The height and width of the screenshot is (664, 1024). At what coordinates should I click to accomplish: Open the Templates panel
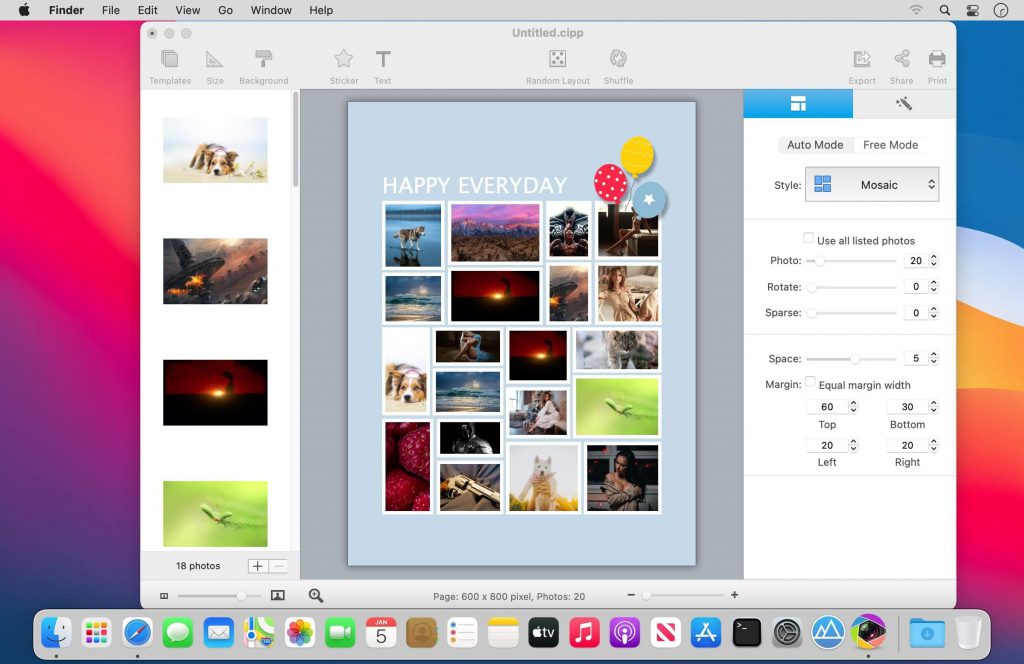pos(169,62)
